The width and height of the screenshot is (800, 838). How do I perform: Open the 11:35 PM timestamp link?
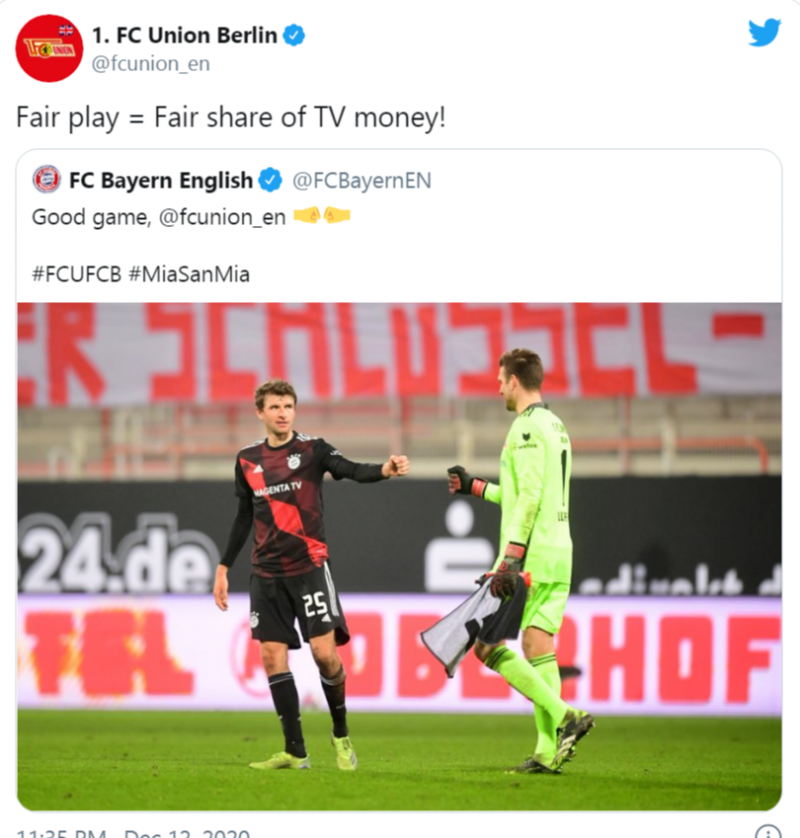(x=61, y=833)
